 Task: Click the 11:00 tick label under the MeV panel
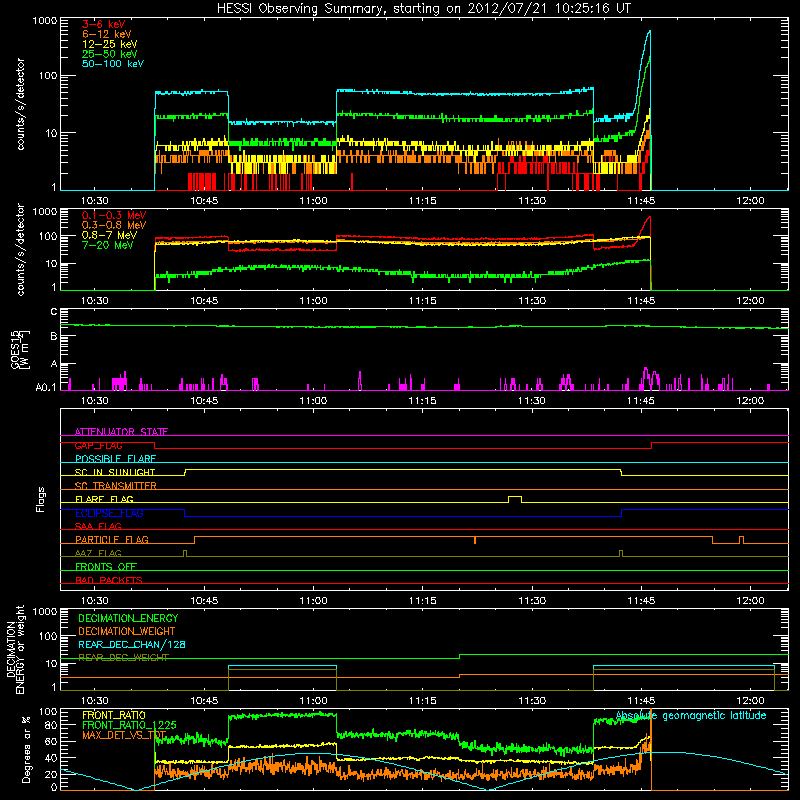click(313, 301)
